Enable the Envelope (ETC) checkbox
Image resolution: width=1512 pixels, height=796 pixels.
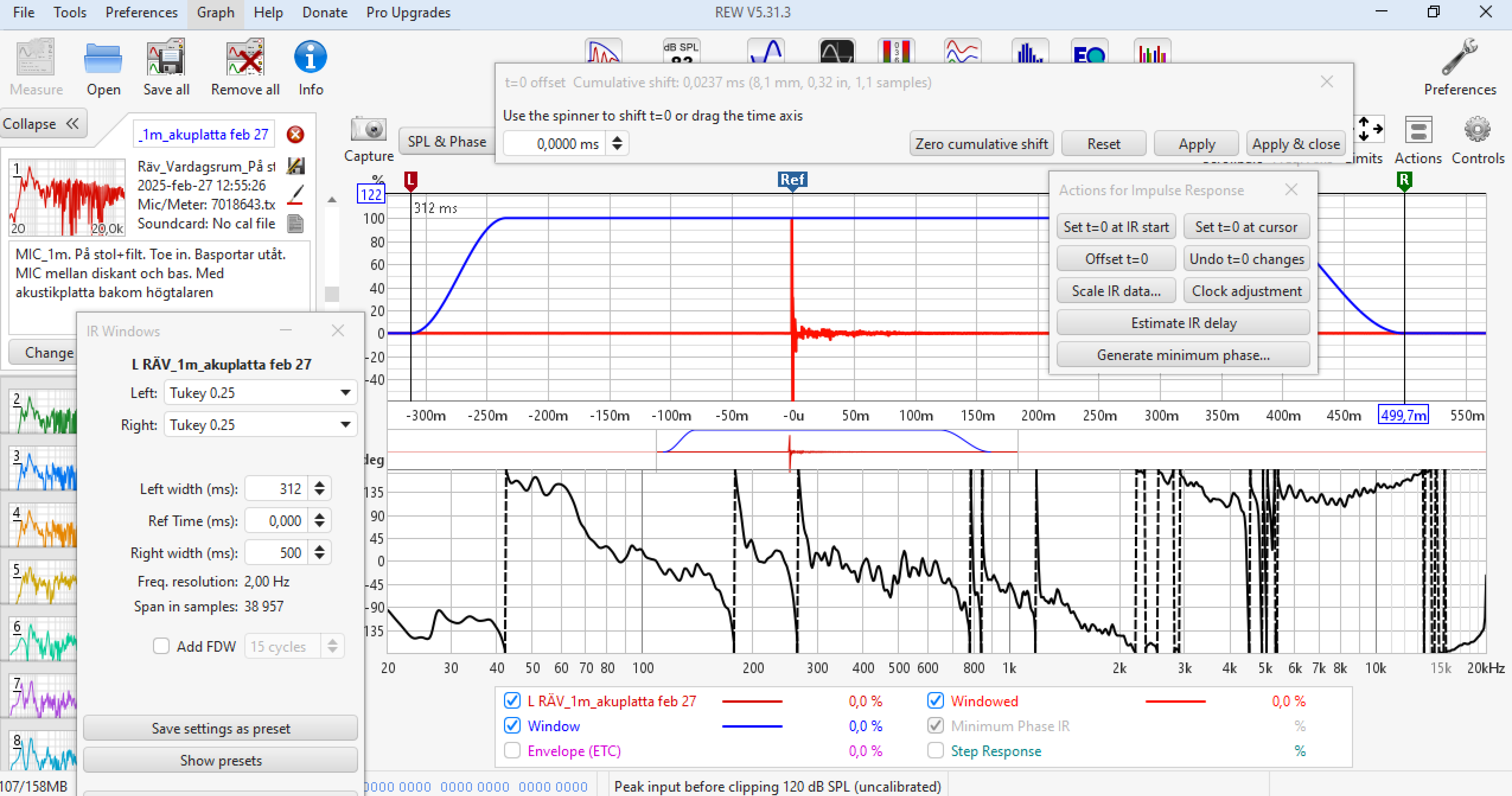click(x=512, y=750)
